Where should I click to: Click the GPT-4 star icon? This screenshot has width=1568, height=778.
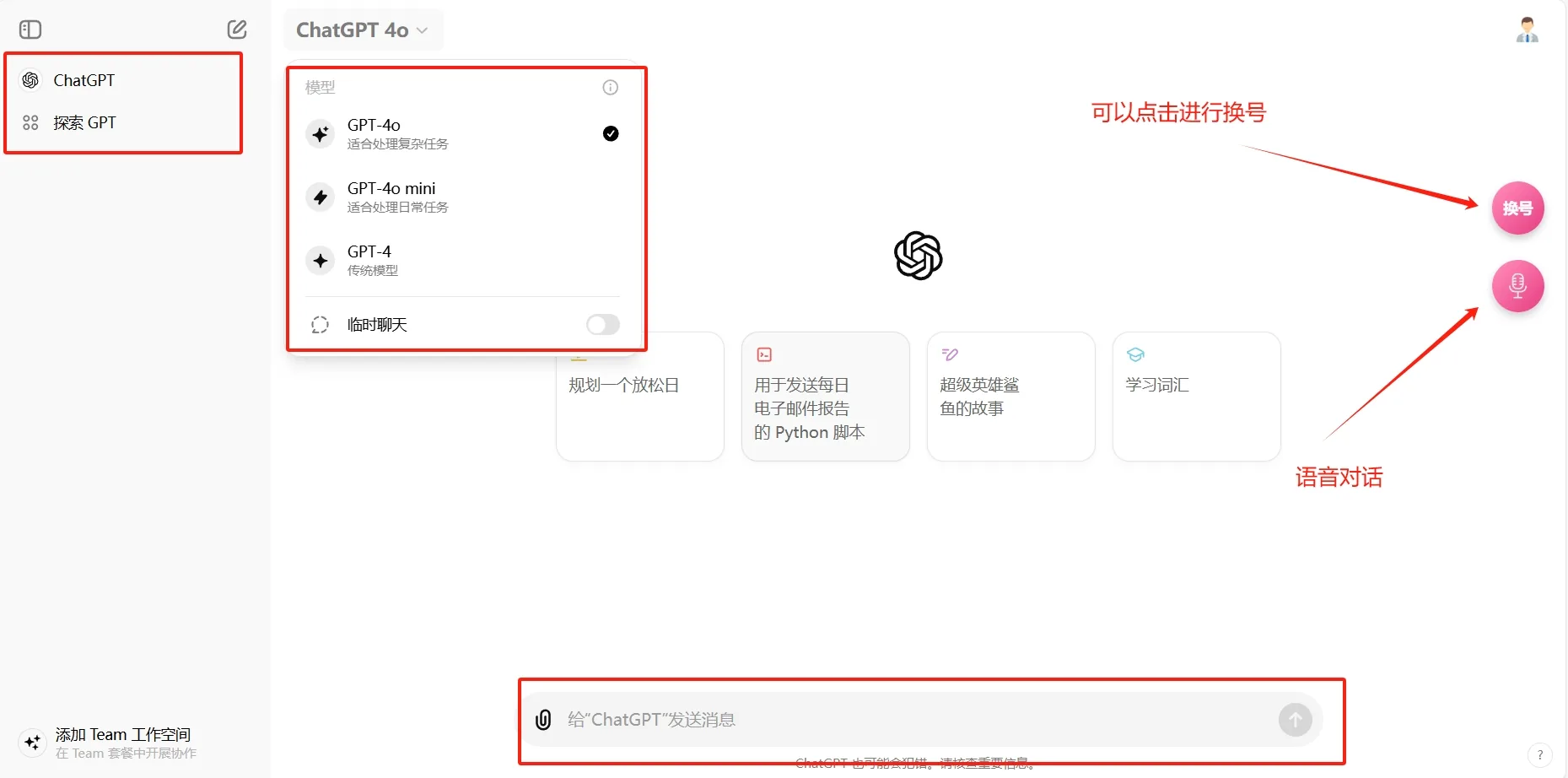321,261
